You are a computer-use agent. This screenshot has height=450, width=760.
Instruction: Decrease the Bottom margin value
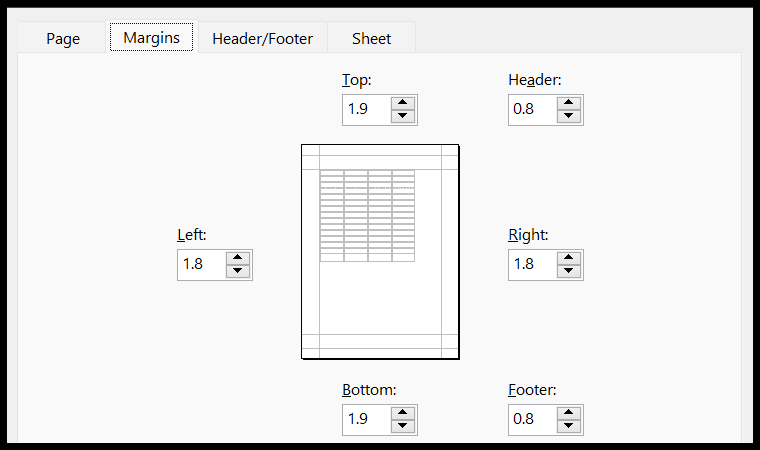point(402,426)
